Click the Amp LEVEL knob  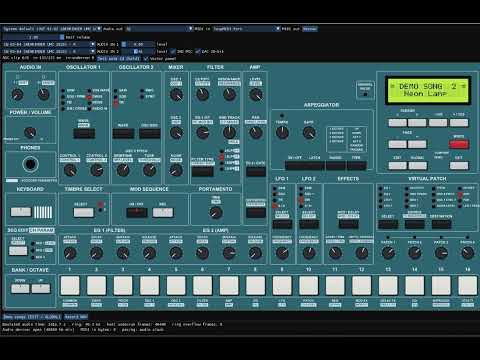pos(256,95)
